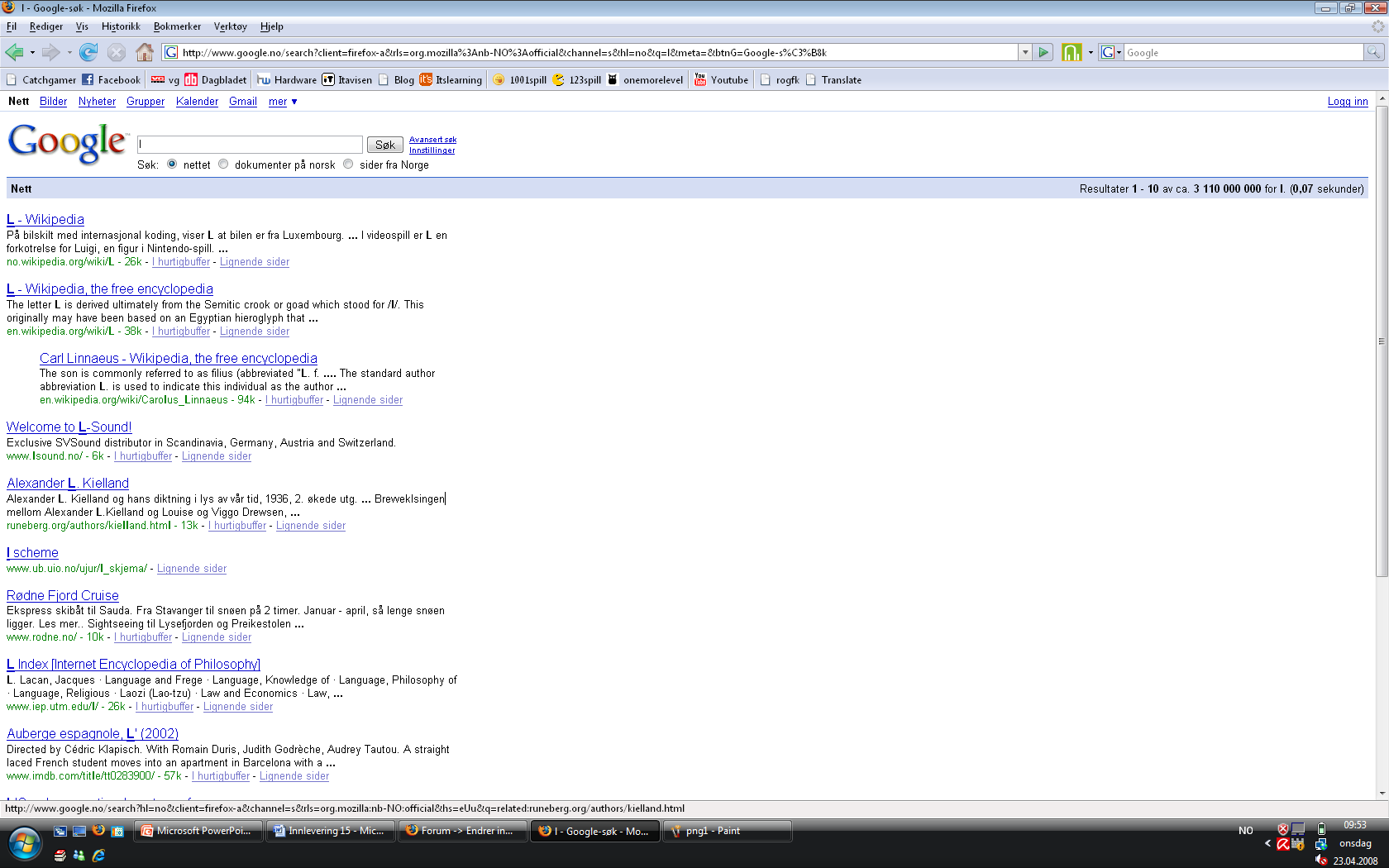Open the Fil menu

[12, 26]
